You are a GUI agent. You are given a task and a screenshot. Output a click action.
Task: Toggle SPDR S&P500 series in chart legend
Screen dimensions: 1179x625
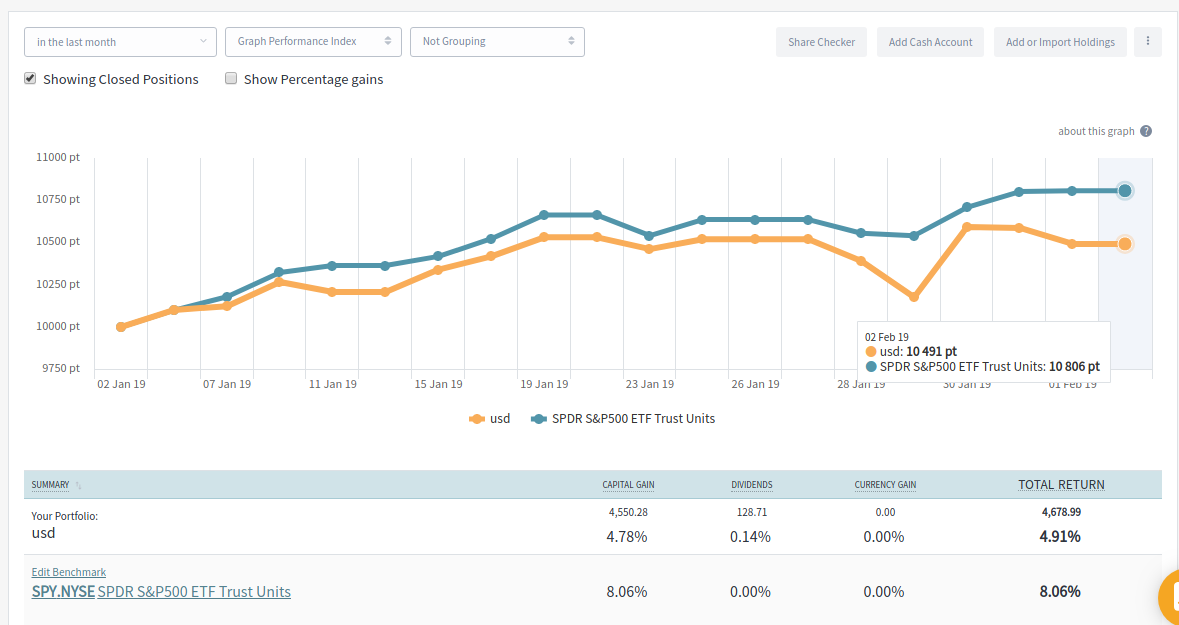pos(622,419)
